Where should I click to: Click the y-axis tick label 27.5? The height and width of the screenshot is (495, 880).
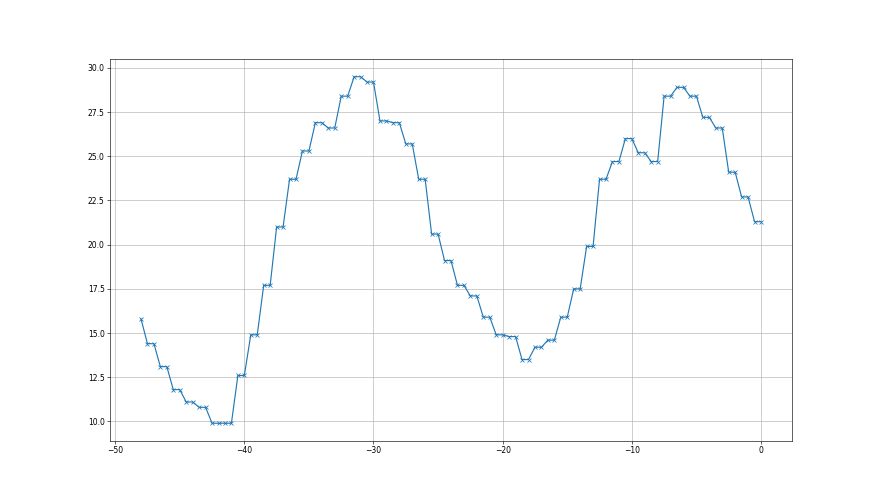[x=95, y=112]
